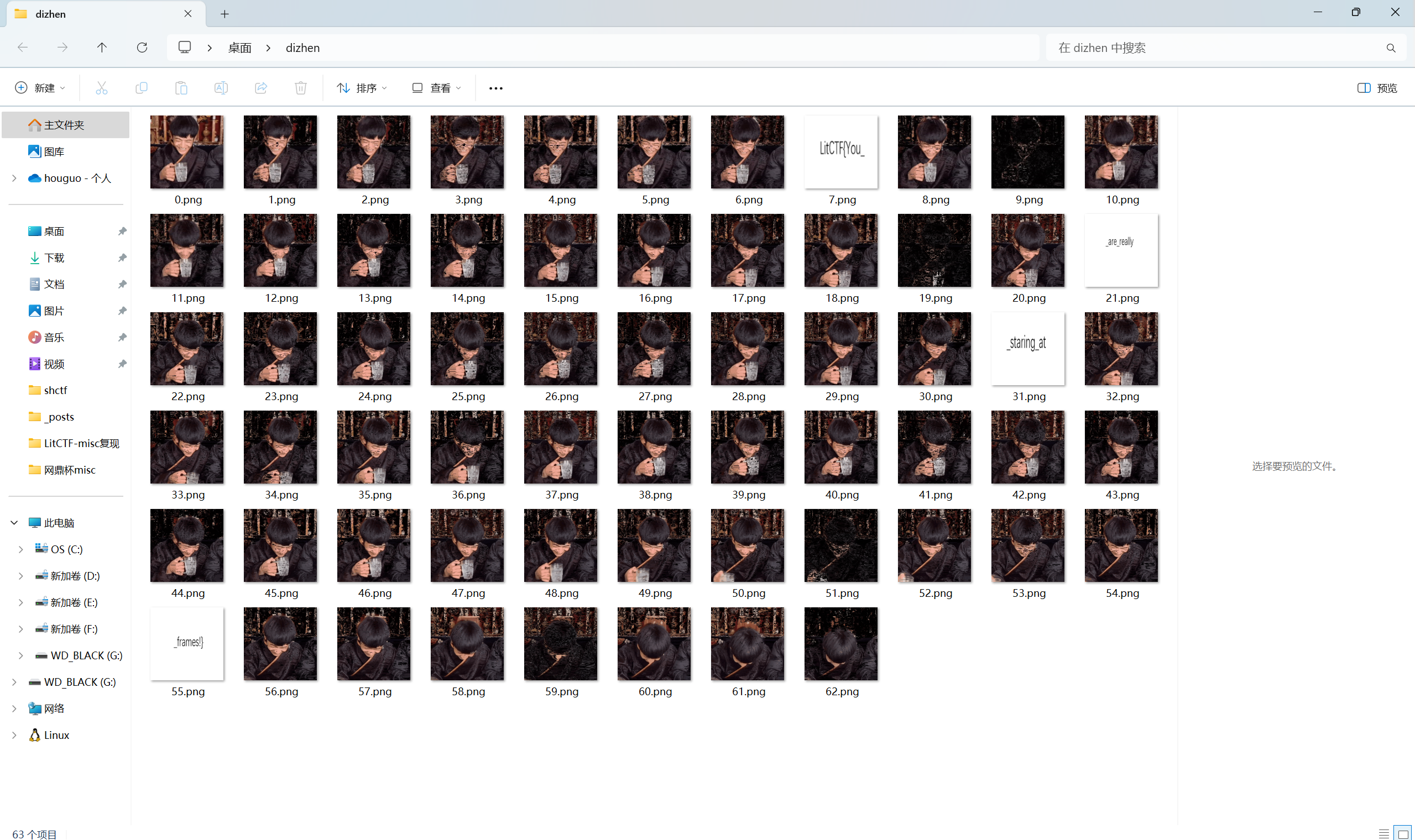Select the 0.png thumbnail
Image resolution: width=1415 pixels, height=840 pixels.
(187, 152)
